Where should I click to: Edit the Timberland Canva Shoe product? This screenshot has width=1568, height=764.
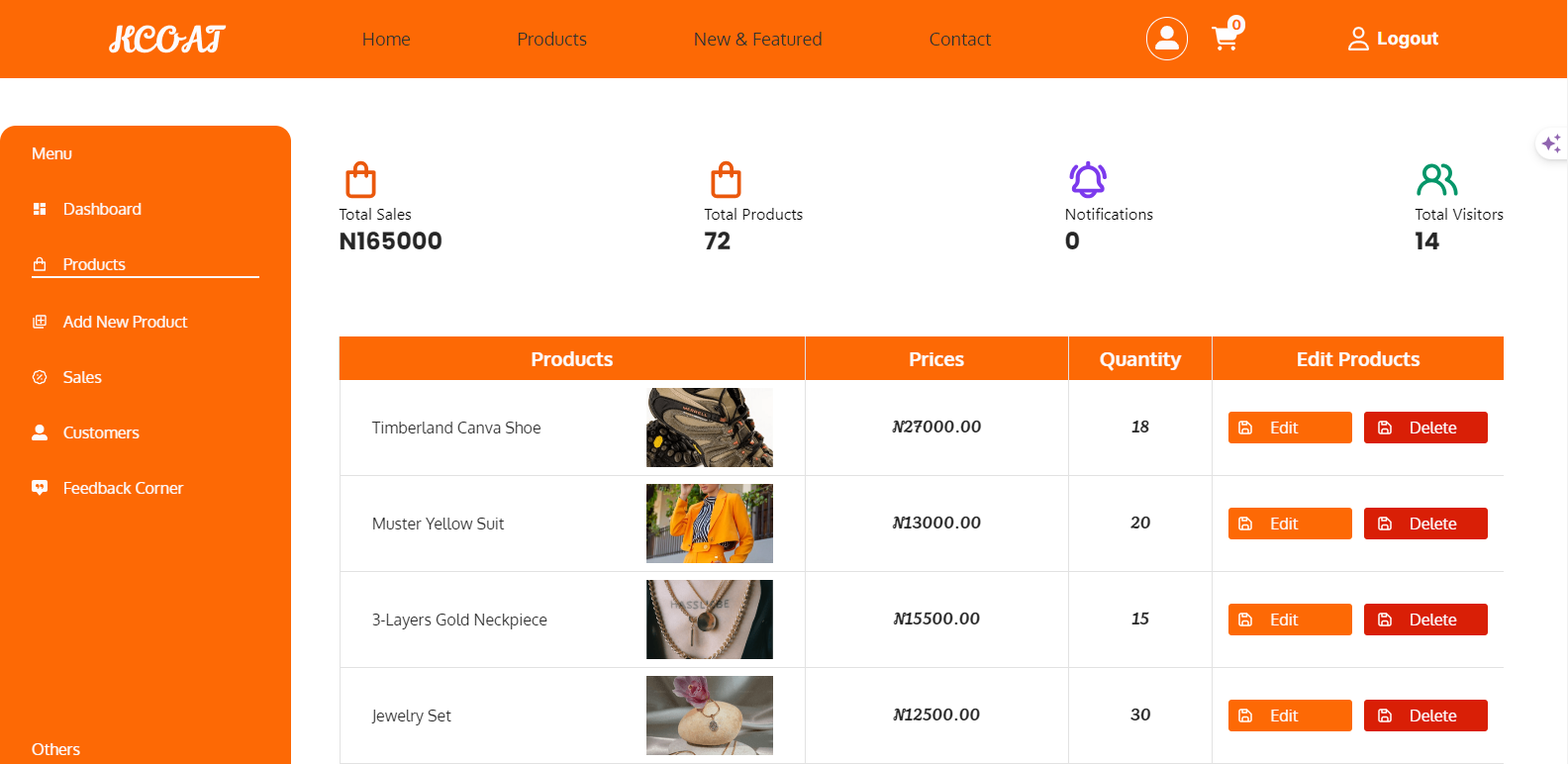pyautogui.click(x=1289, y=427)
